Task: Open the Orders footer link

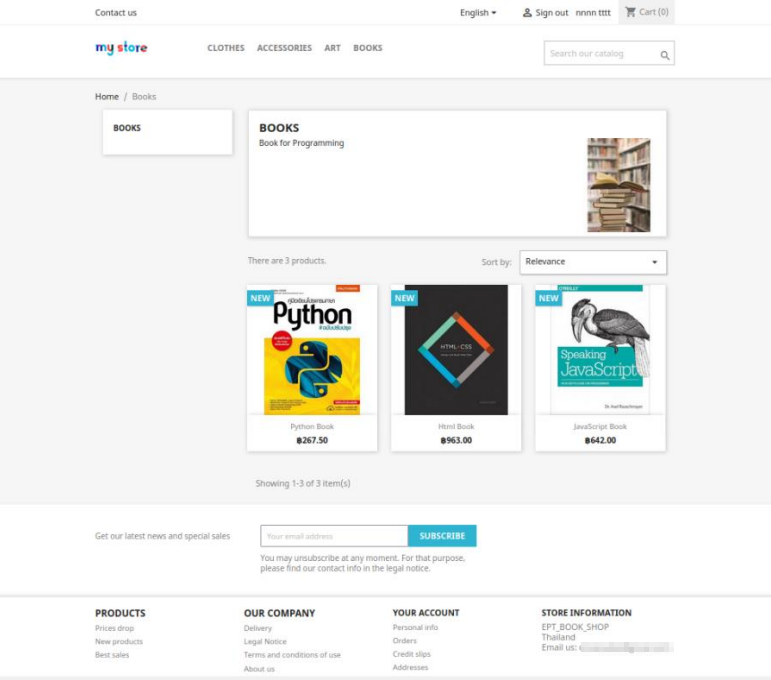Action: pos(404,640)
